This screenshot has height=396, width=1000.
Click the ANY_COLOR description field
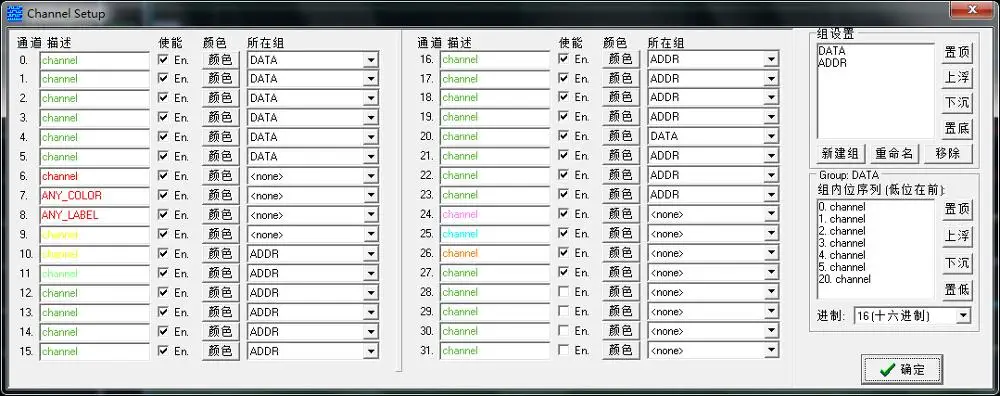(94, 196)
